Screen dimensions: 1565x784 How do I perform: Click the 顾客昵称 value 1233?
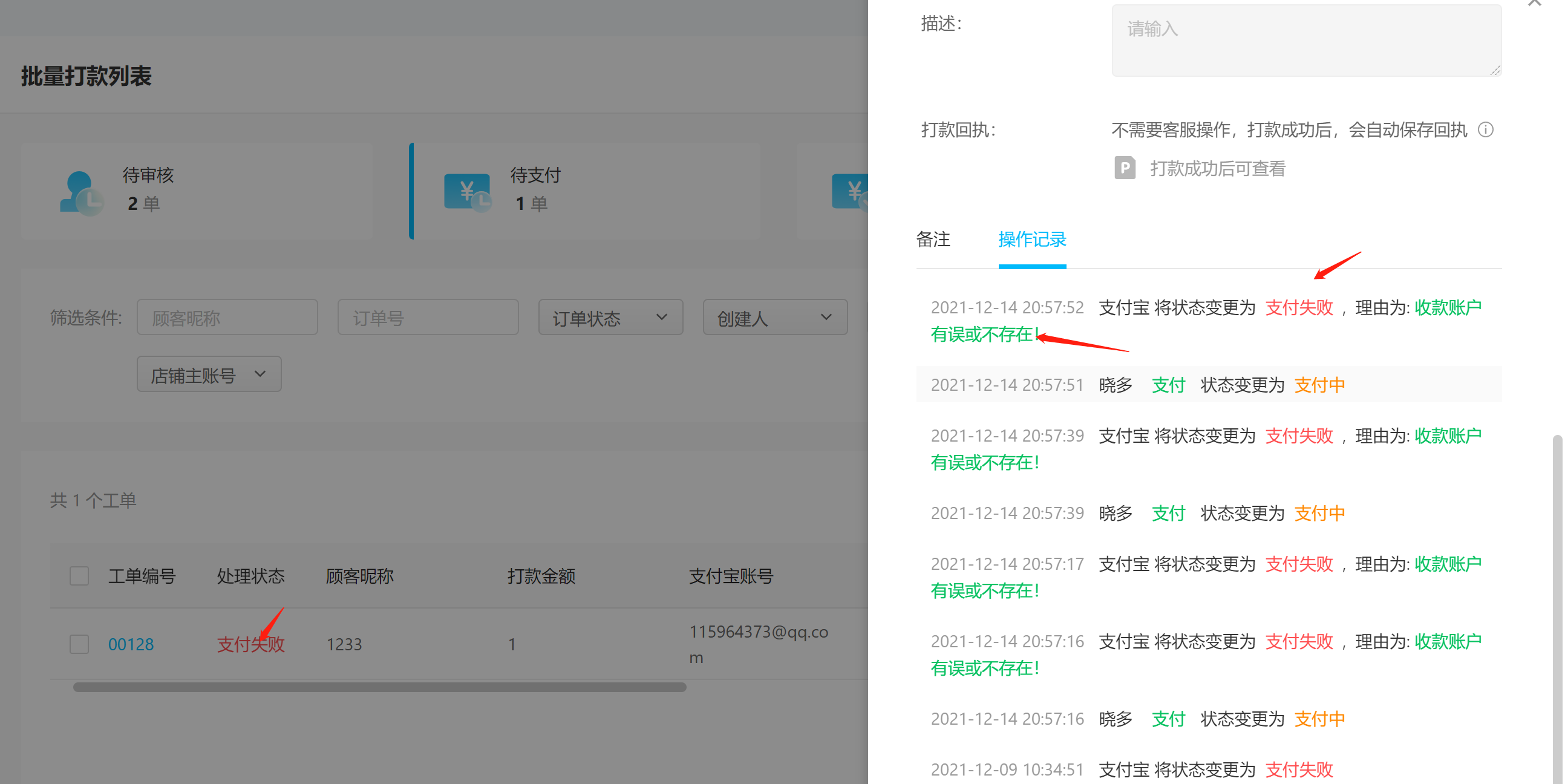(x=344, y=644)
